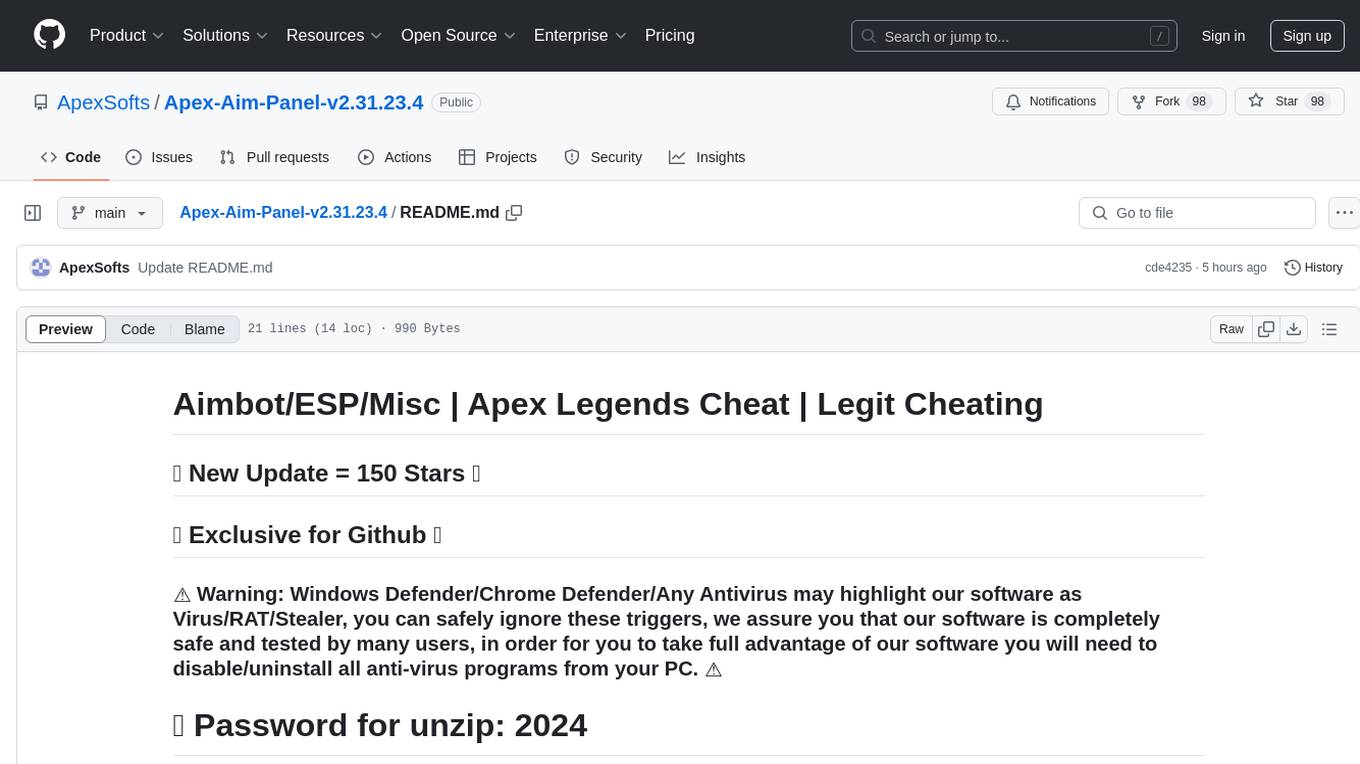Expand the file tree side panel
The image size is (1360, 764).
point(33,213)
